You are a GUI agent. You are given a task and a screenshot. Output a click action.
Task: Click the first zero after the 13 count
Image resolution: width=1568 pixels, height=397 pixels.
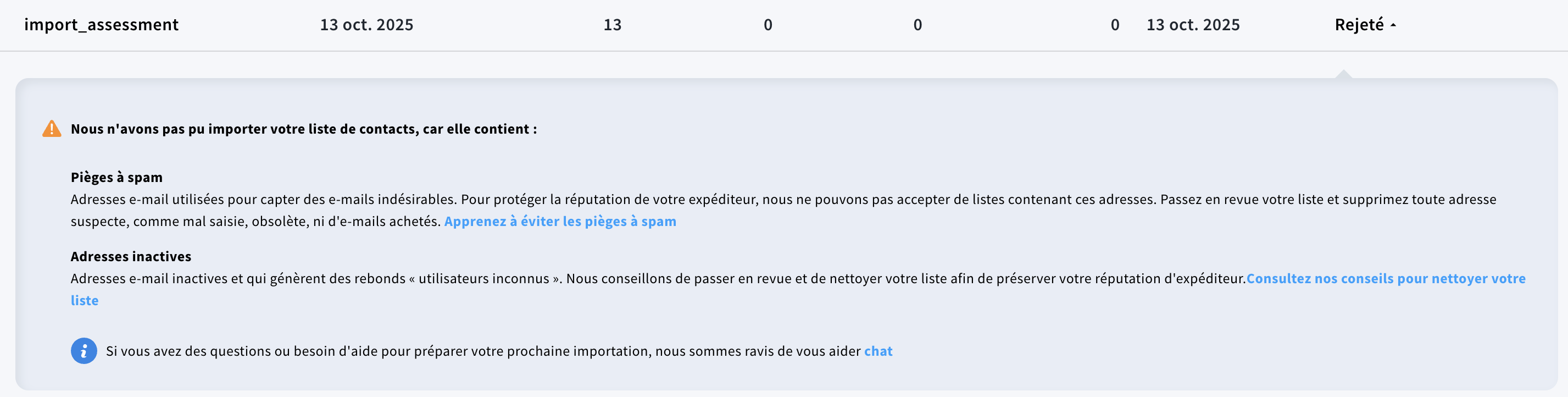768,25
